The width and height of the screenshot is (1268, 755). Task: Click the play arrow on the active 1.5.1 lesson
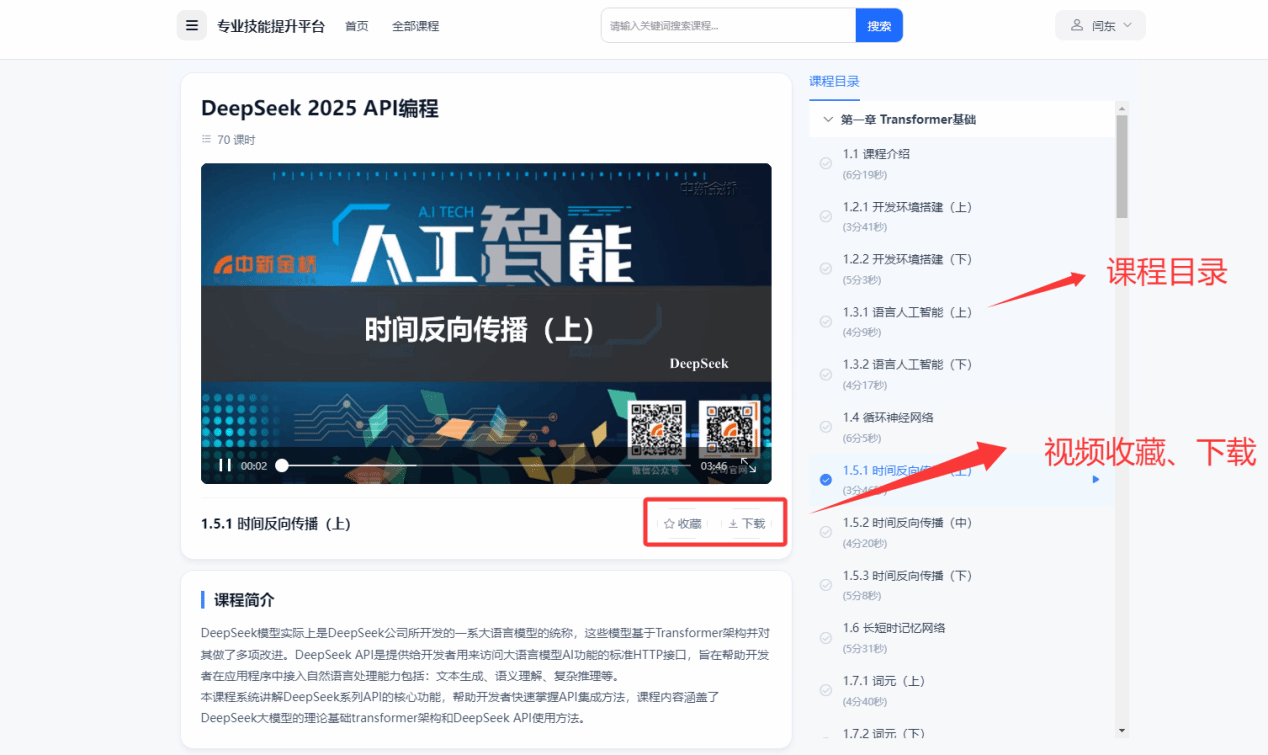[1096, 480]
